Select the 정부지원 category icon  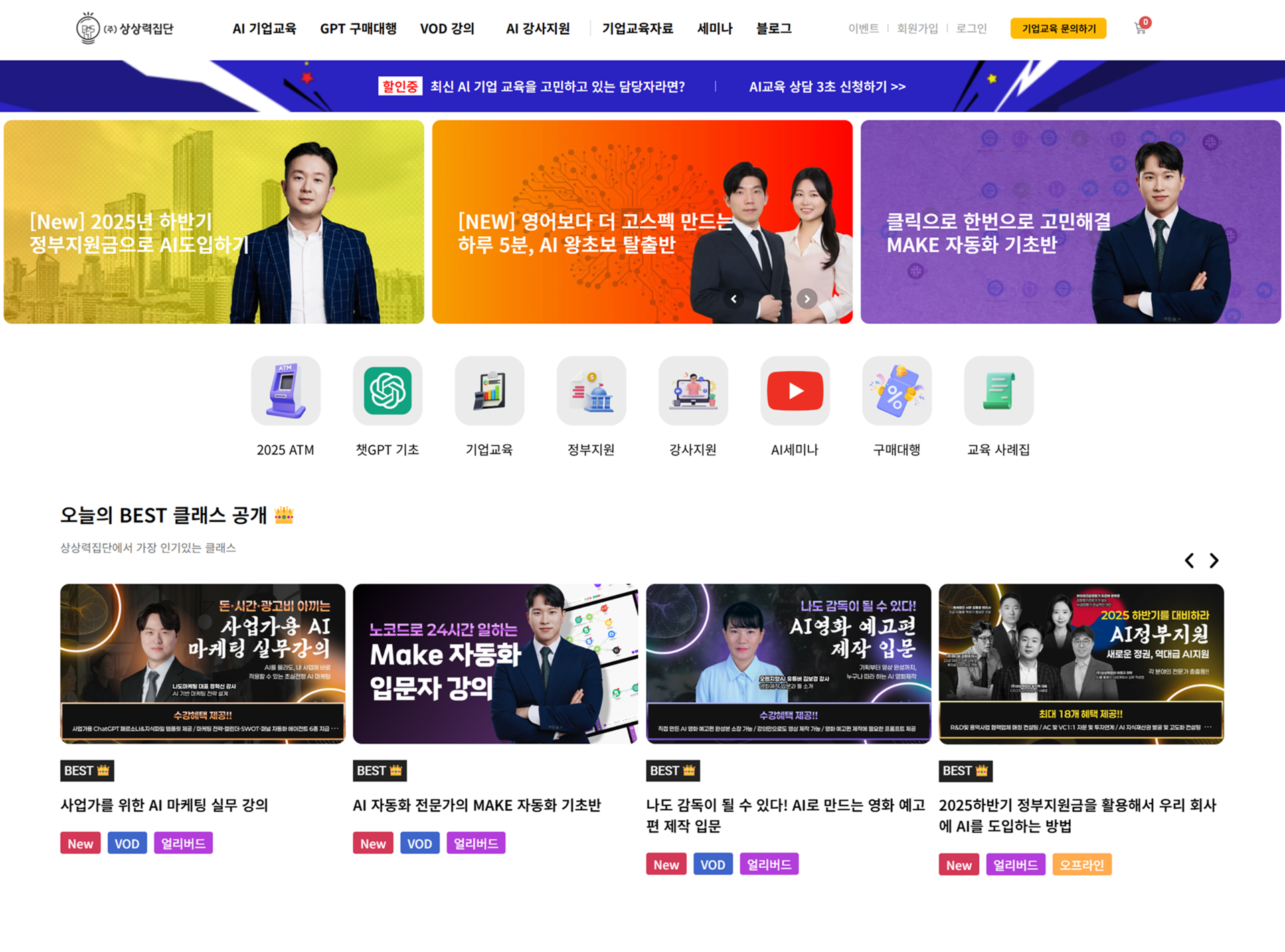pos(591,391)
